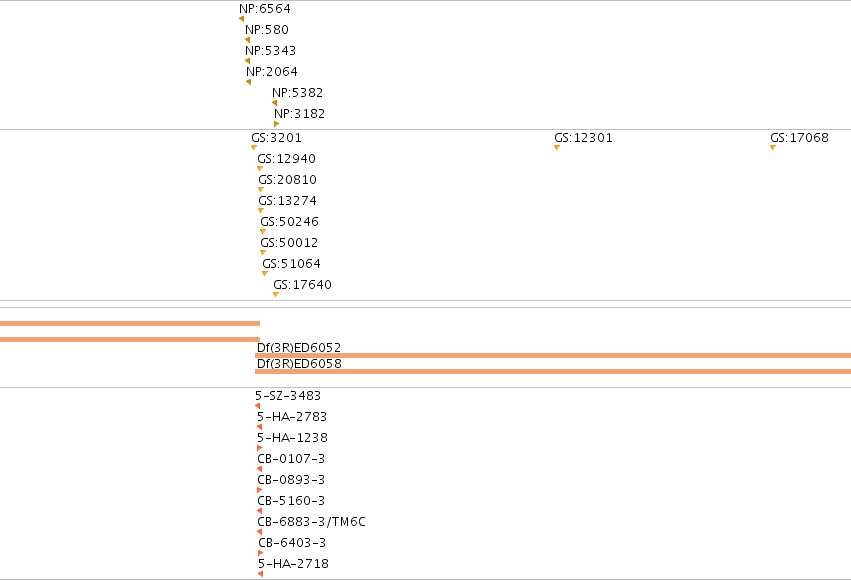Click the red arrow under CB-0107-3
Viewport: 851px width, 580px height.
[x=259, y=469]
